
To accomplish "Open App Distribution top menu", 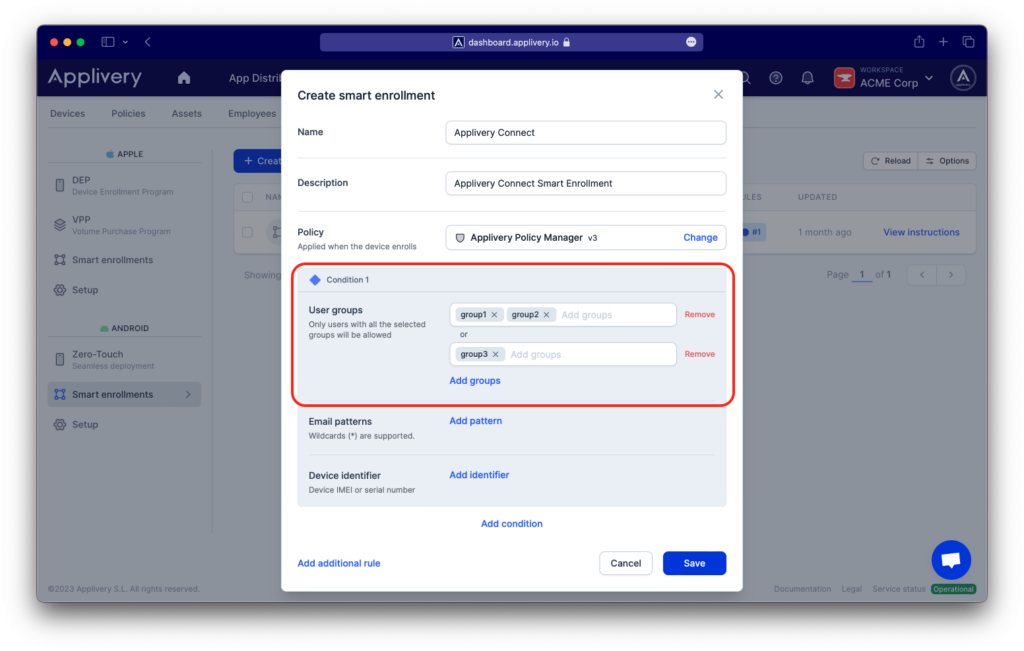I will [x=255, y=78].
